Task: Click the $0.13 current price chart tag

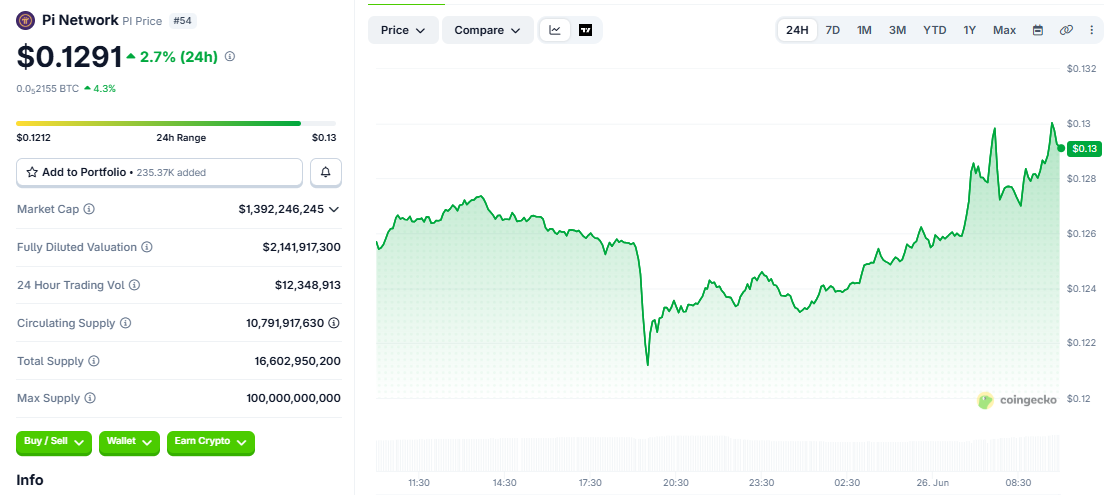Action: click(1084, 148)
